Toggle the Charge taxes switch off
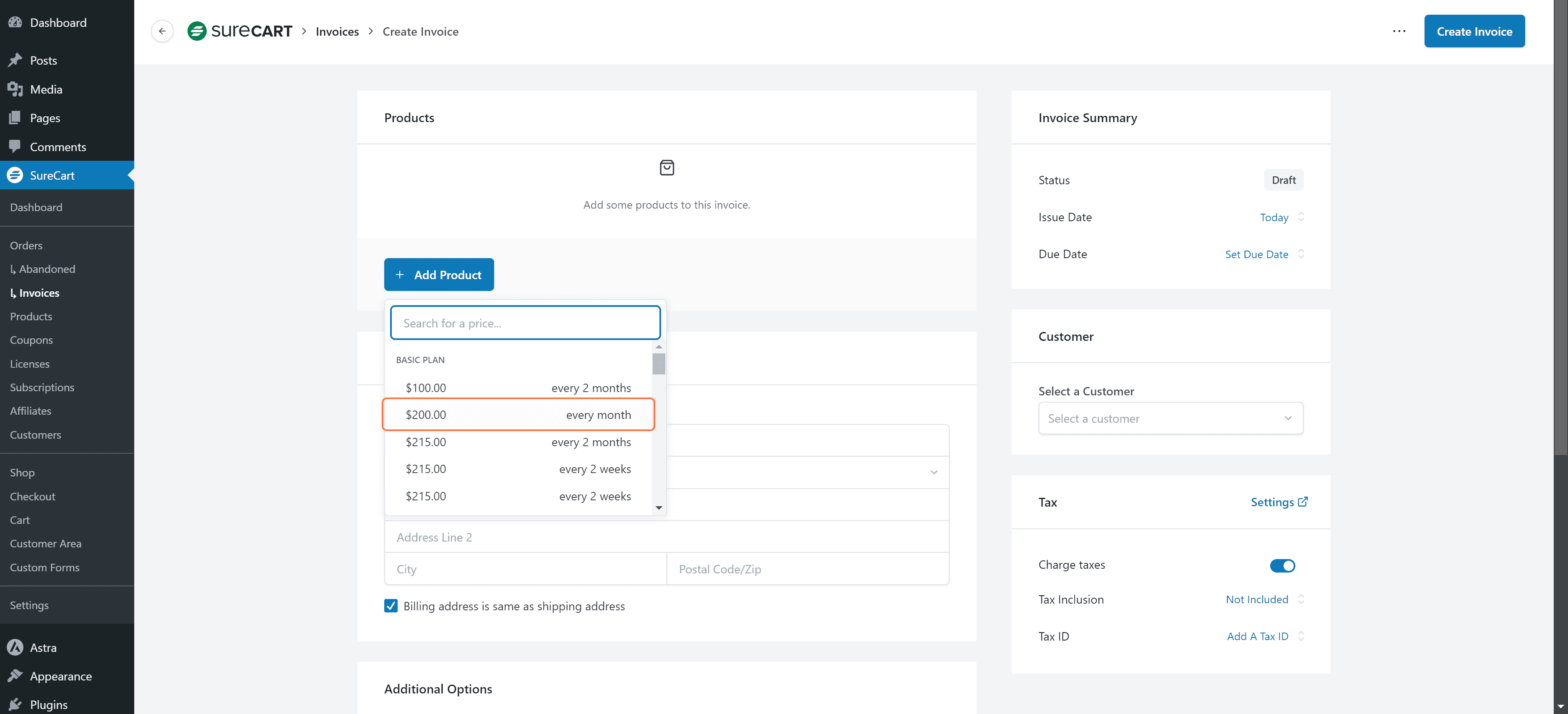This screenshot has width=1568, height=714. tap(1282, 565)
